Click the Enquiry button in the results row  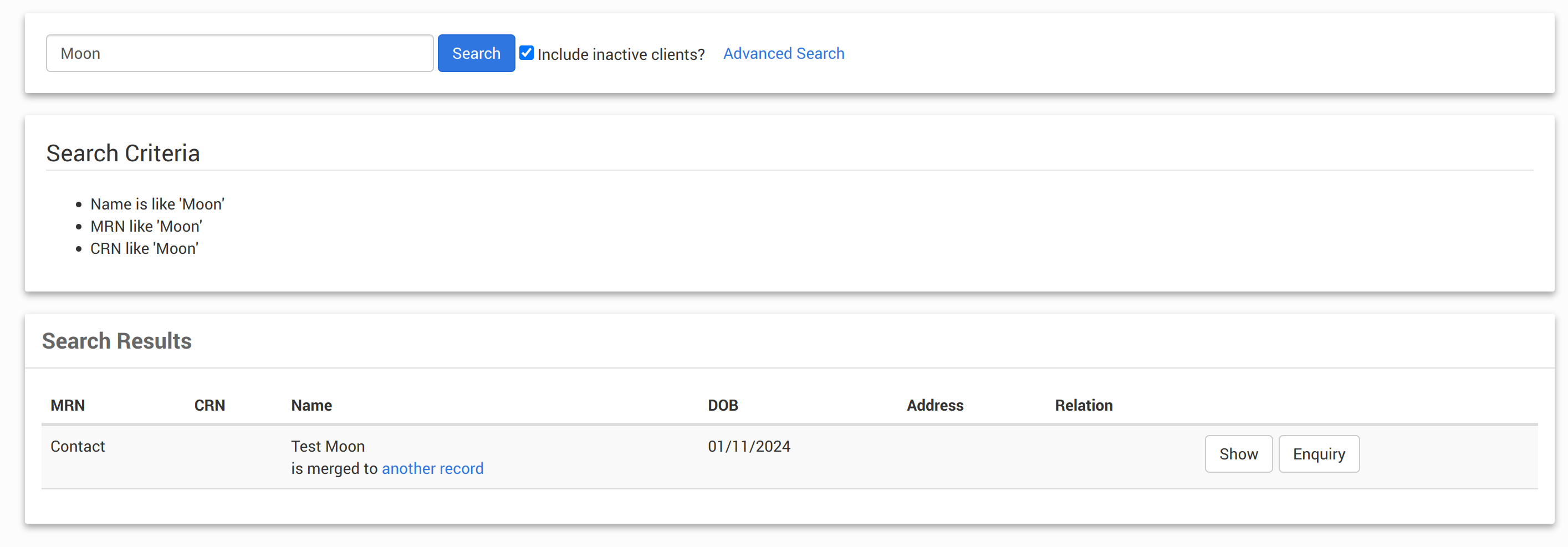tap(1319, 454)
